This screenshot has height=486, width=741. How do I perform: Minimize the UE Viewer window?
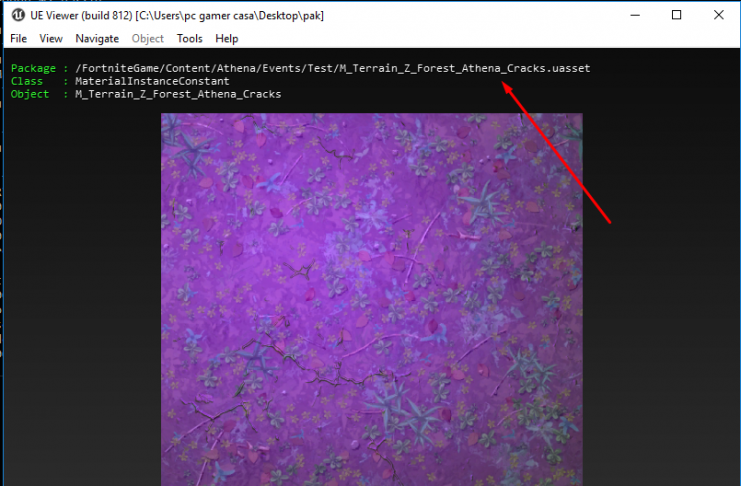pyautogui.click(x=635, y=15)
